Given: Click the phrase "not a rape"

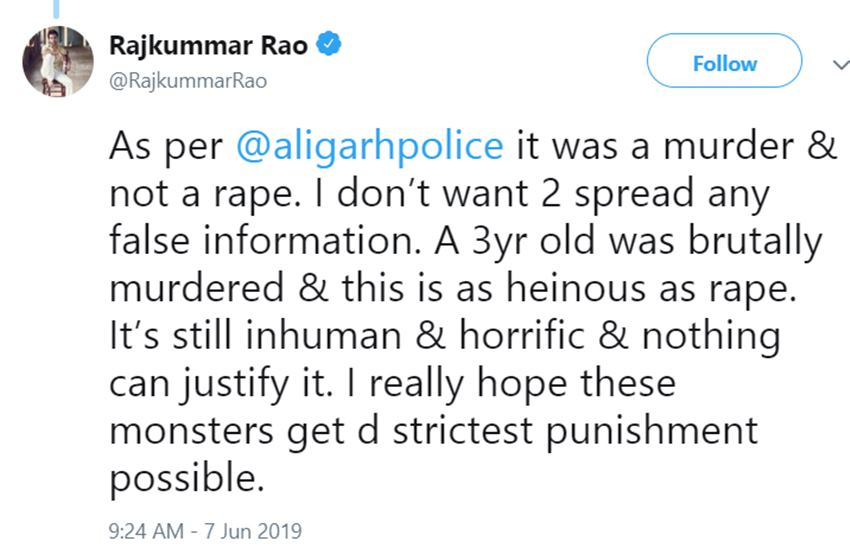Looking at the screenshot, I should pyautogui.click(x=204, y=194).
